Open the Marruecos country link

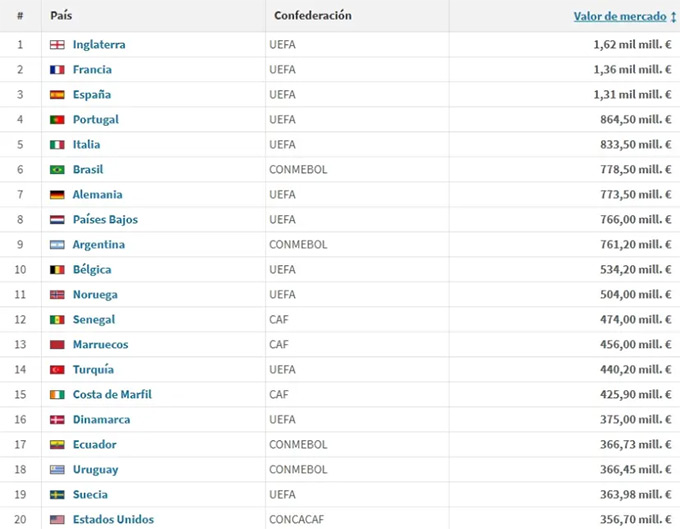(x=100, y=345)
